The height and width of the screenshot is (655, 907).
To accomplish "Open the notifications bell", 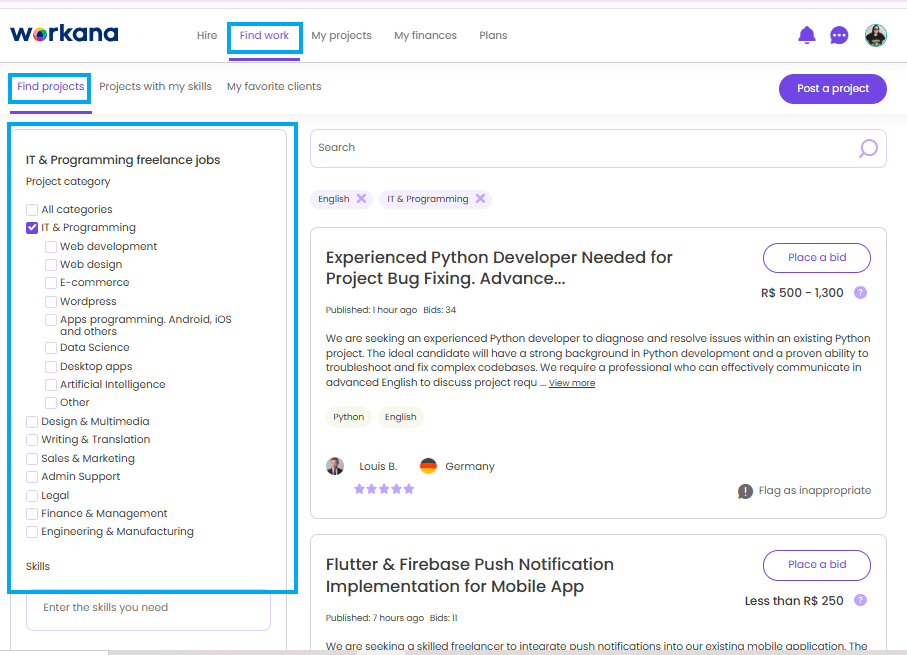I will [x=806, y=35].
